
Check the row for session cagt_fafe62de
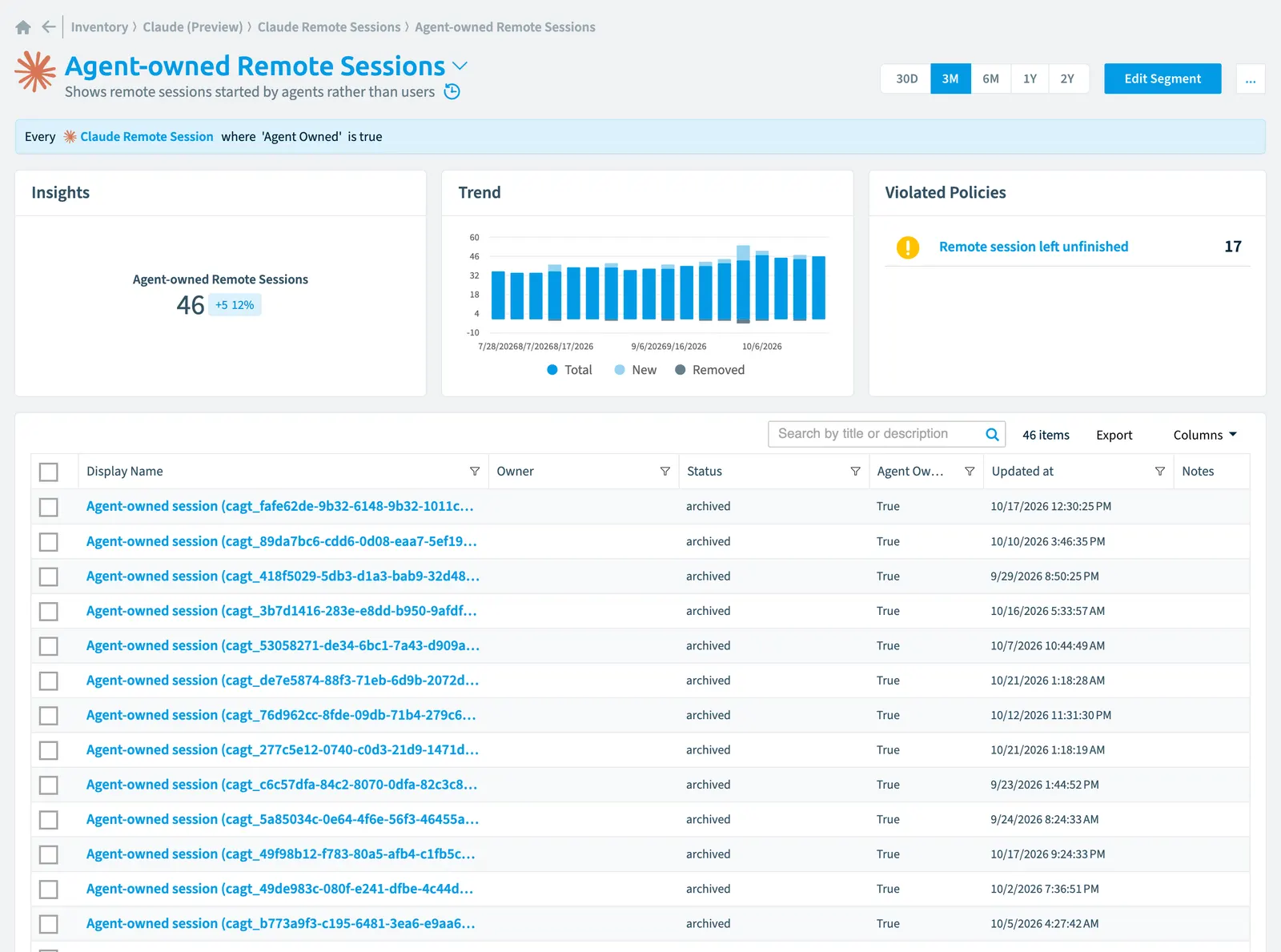[49, 507]
